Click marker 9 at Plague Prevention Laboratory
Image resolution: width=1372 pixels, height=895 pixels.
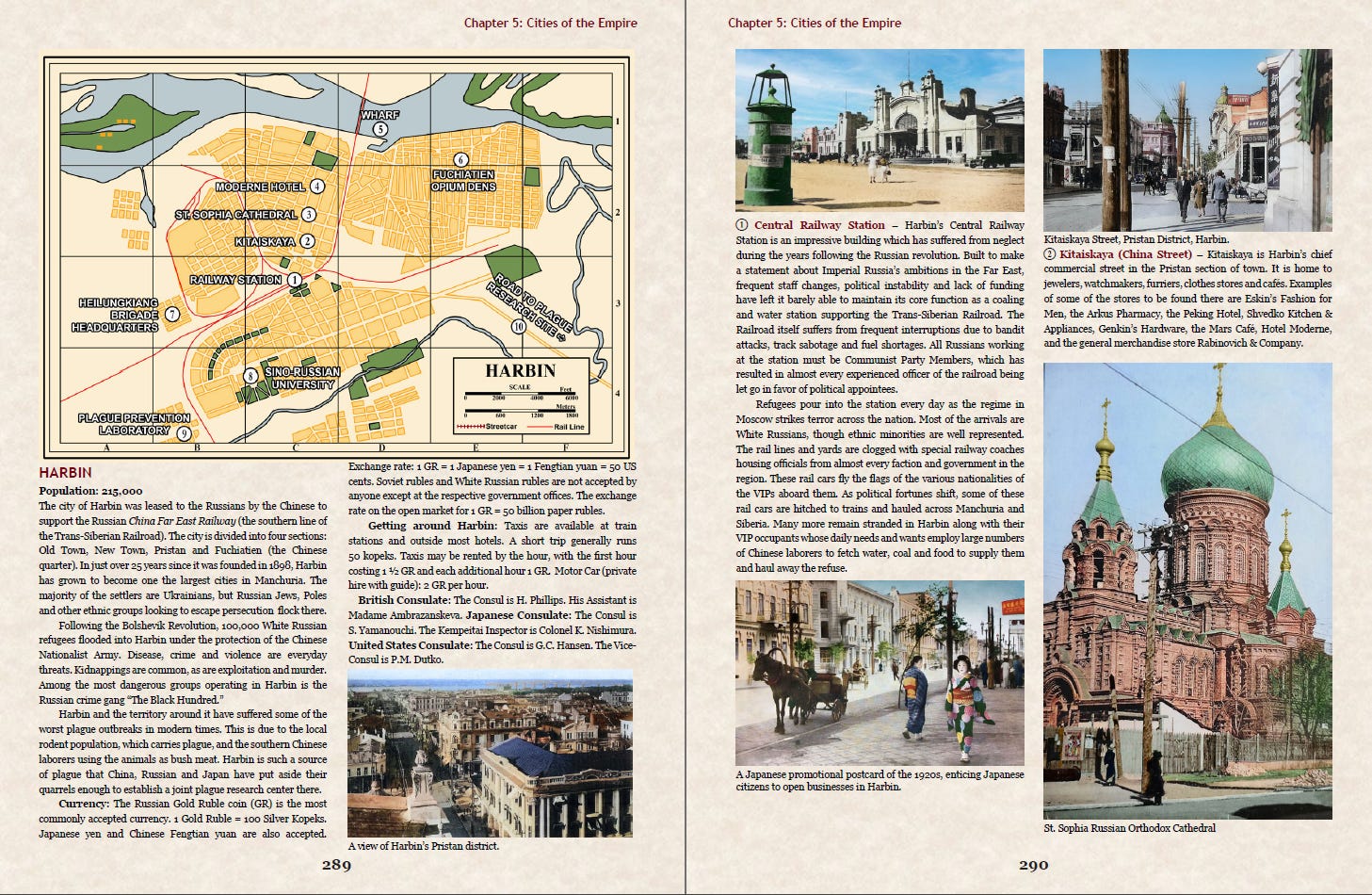click(184, 433)
